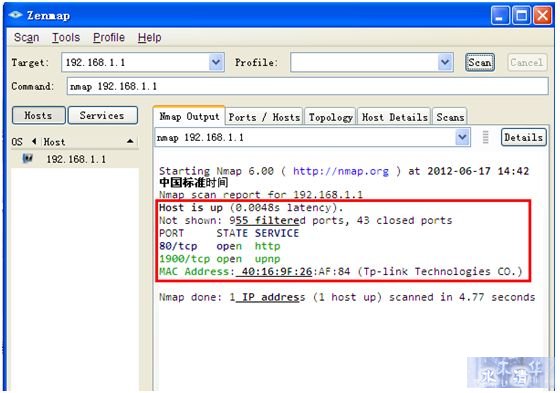Show the Services list panel
This screenshot has height=393, width=560.
click(x=102, y=115)
